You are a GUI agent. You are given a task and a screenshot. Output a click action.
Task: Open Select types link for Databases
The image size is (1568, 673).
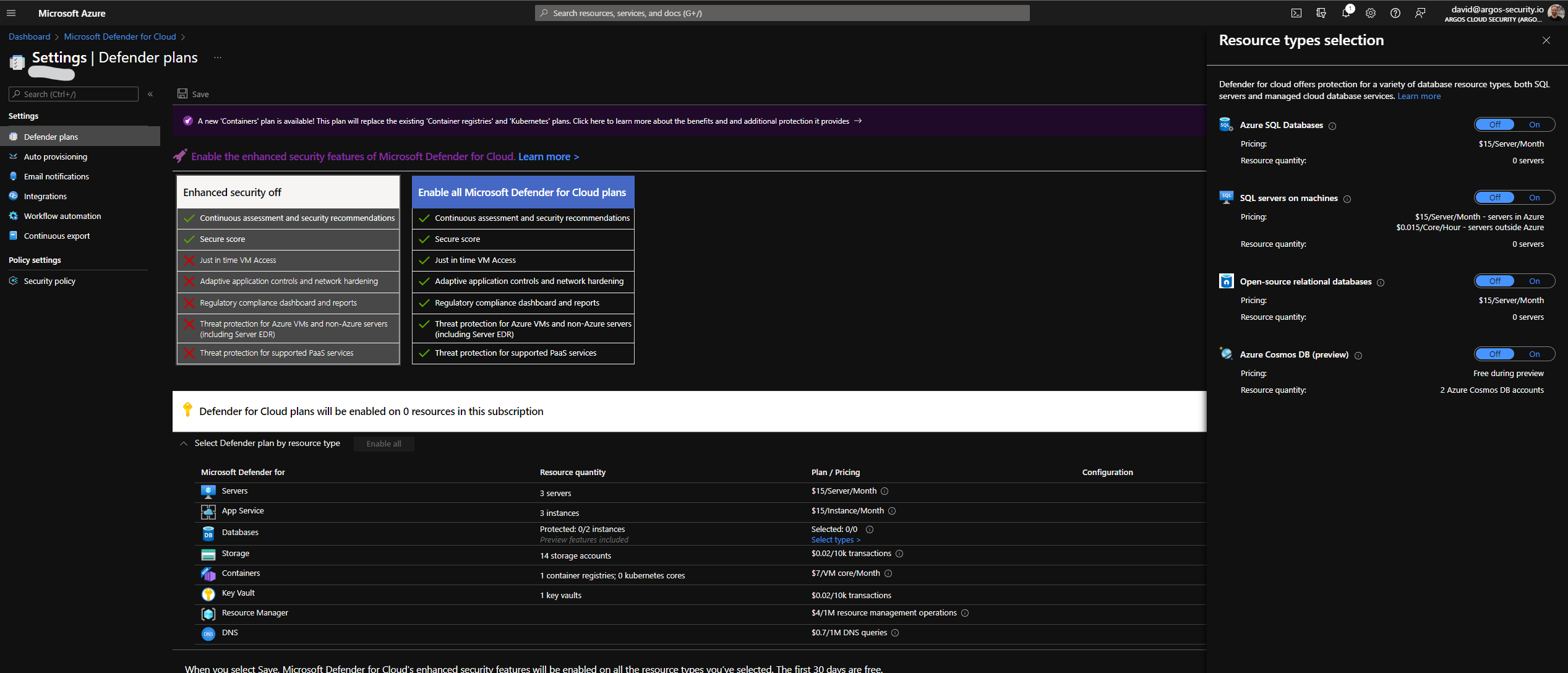[836, 540]
